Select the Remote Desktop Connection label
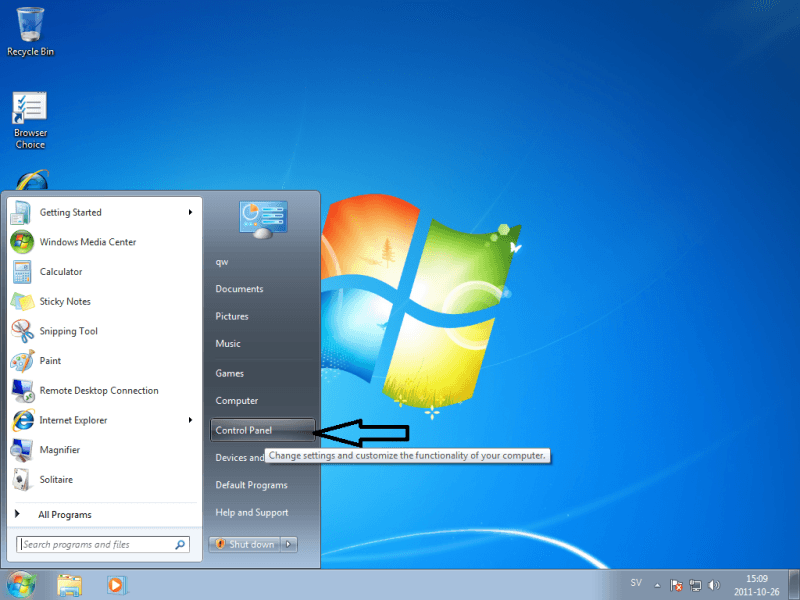 coord(99,390)
